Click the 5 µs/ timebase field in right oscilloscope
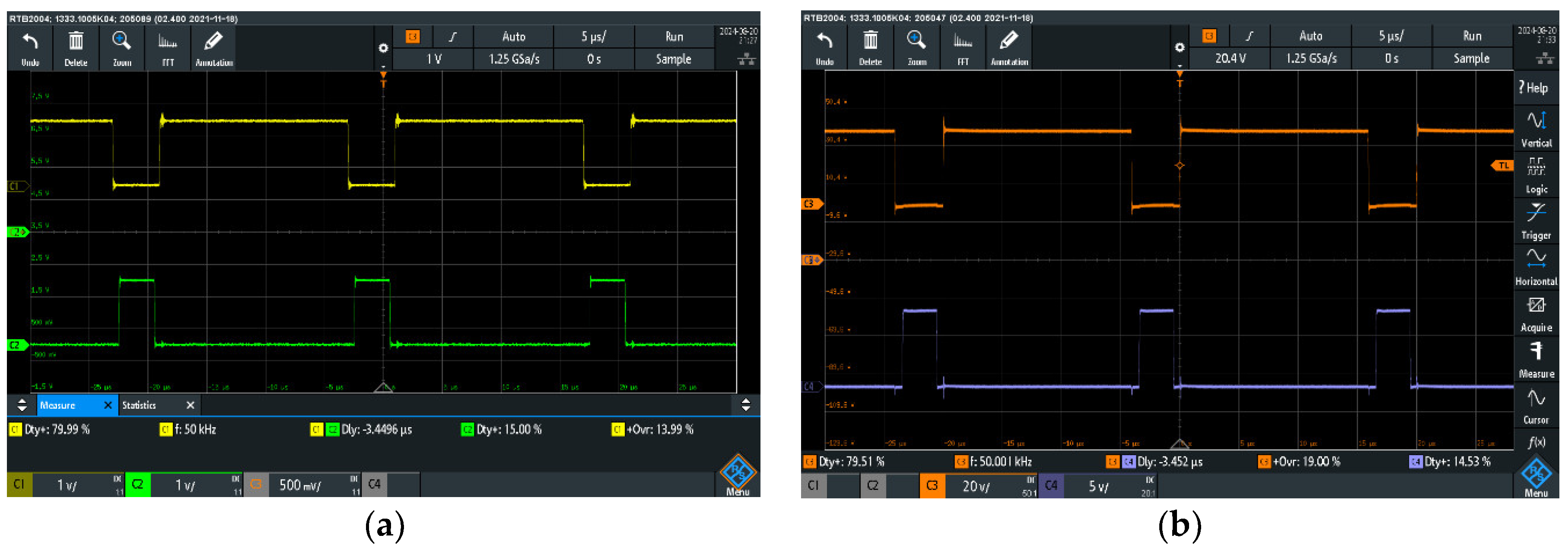Image resolution: width=1568 pixels, height=551 pixels. (x=1391, y=36)
